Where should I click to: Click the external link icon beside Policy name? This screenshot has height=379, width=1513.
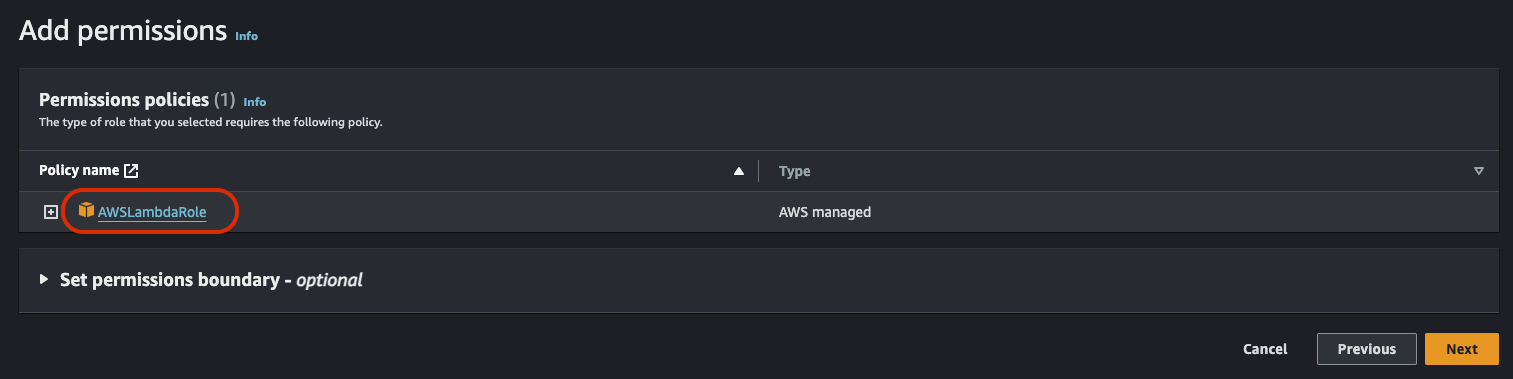coord(131,171)
